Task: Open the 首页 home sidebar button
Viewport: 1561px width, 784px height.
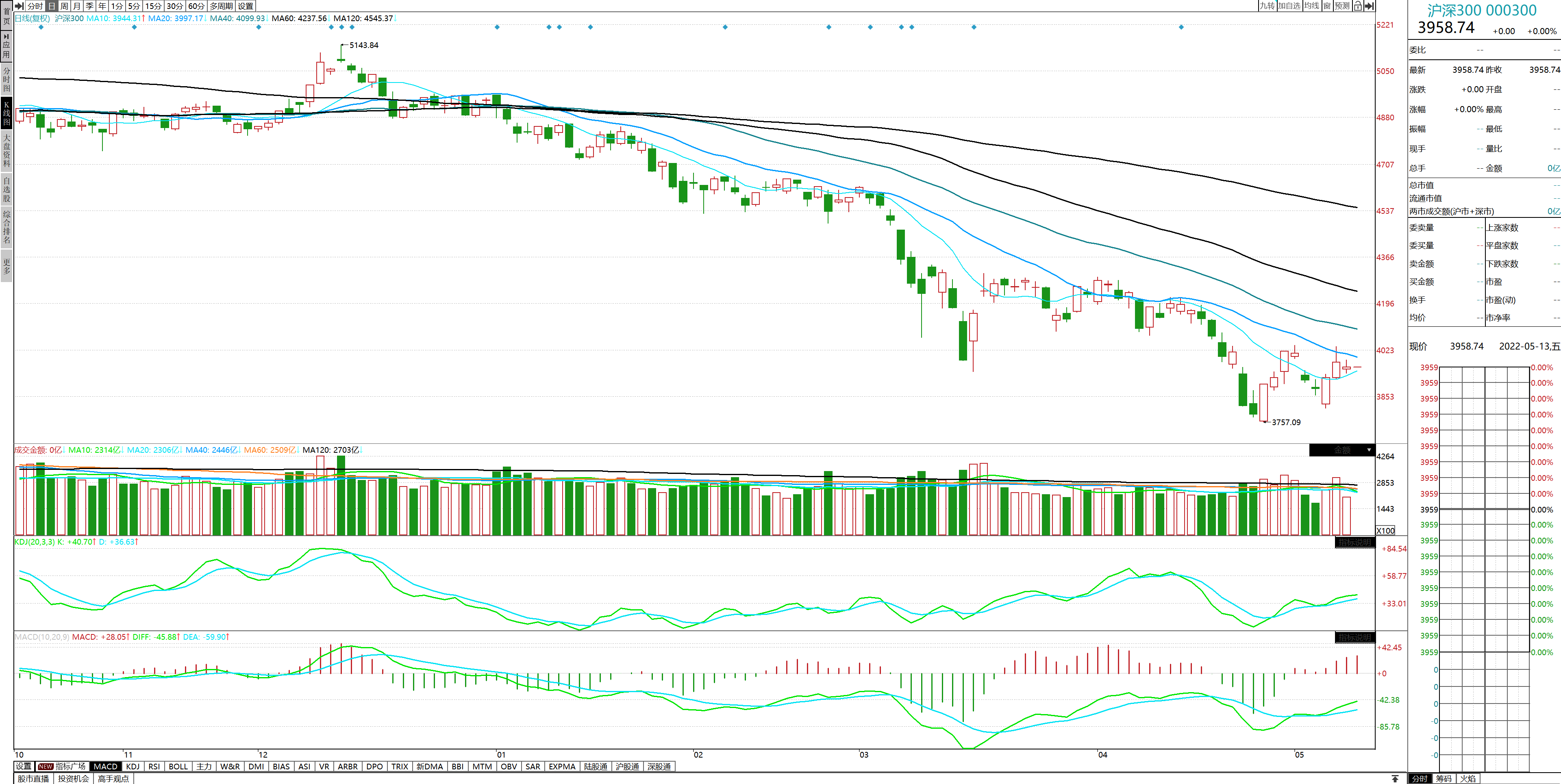Action: click(x=6, y=15)
